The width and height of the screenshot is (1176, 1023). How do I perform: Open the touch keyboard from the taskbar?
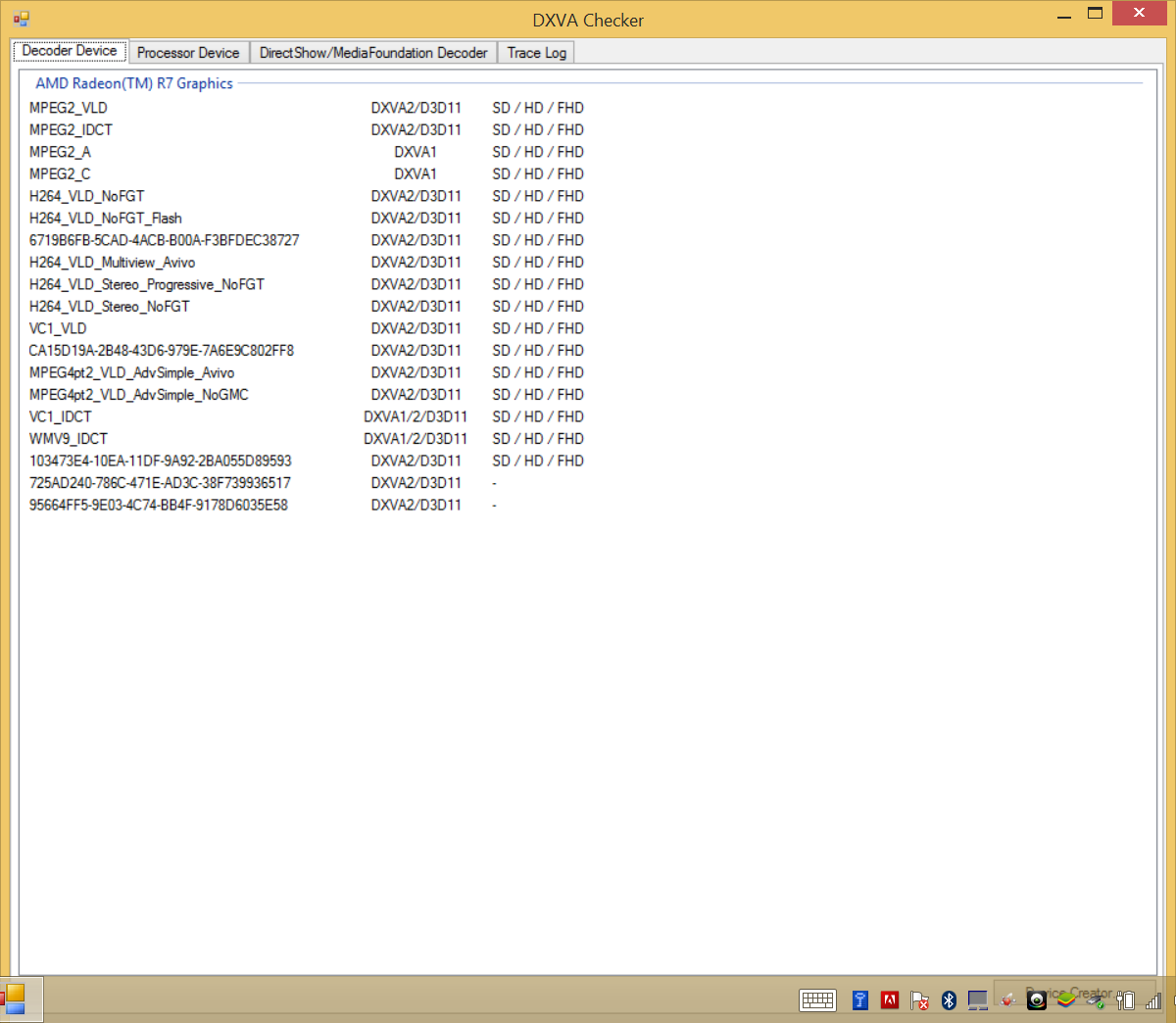tap(817, 999)
